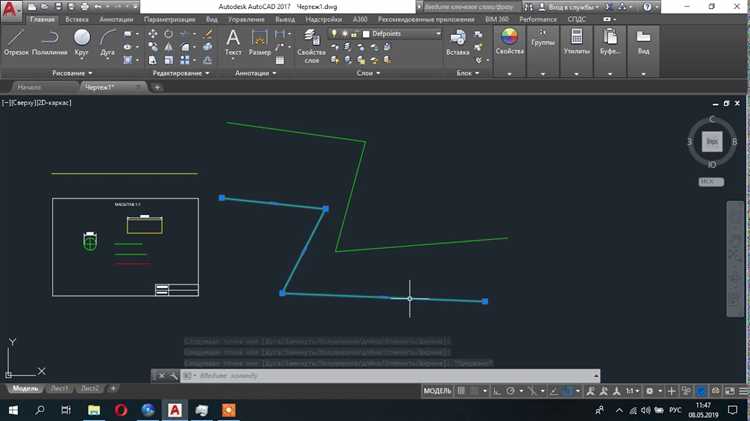The width and height of the screenshot is (750, 421).
Task: Expand the Рисование panel
Action: [x=72, y=73]
